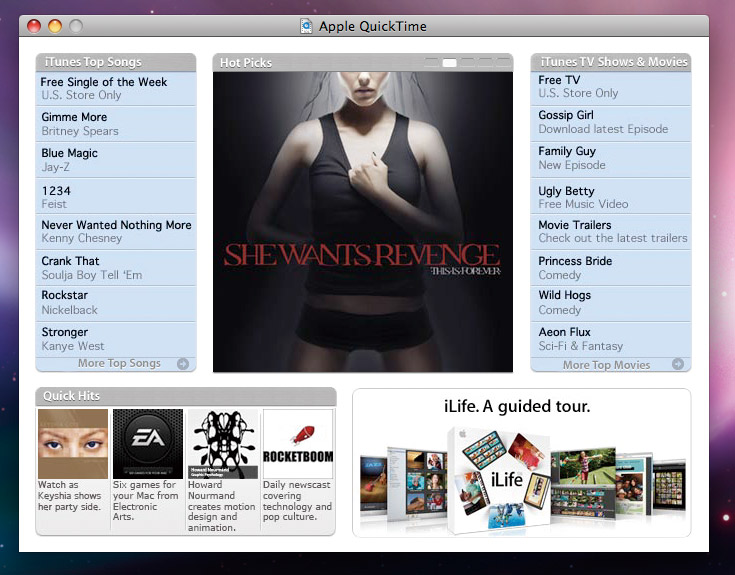
Task: Click the iLife box image
Action: click(498, 480)
